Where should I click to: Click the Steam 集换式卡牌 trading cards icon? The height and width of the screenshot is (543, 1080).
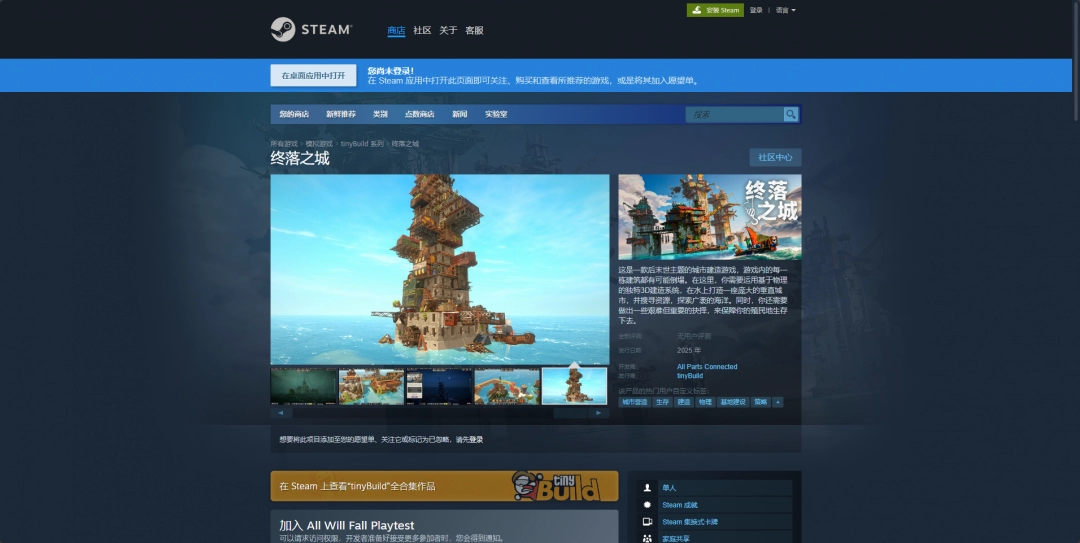(648, 522)
